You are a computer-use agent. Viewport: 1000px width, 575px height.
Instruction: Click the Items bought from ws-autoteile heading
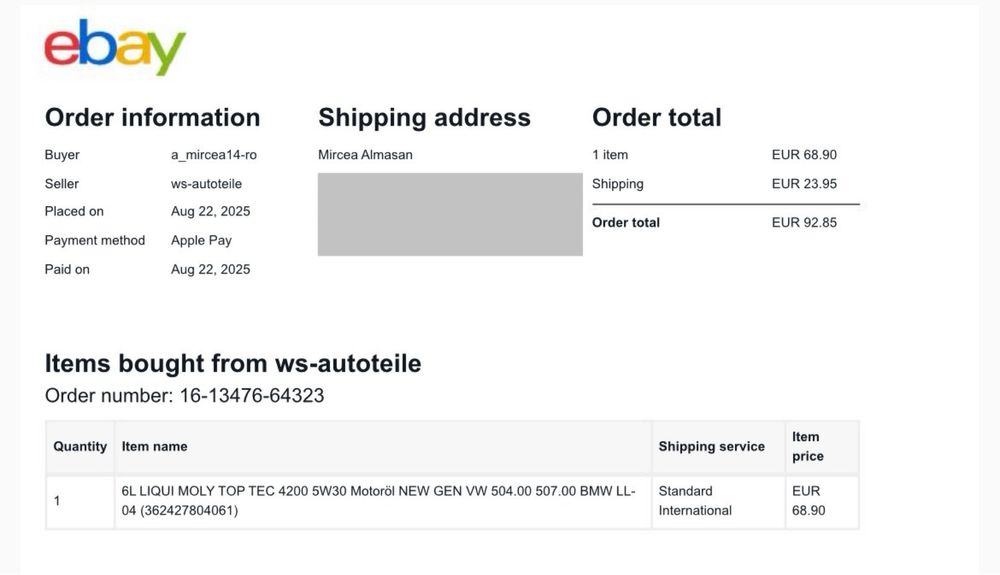233,363
